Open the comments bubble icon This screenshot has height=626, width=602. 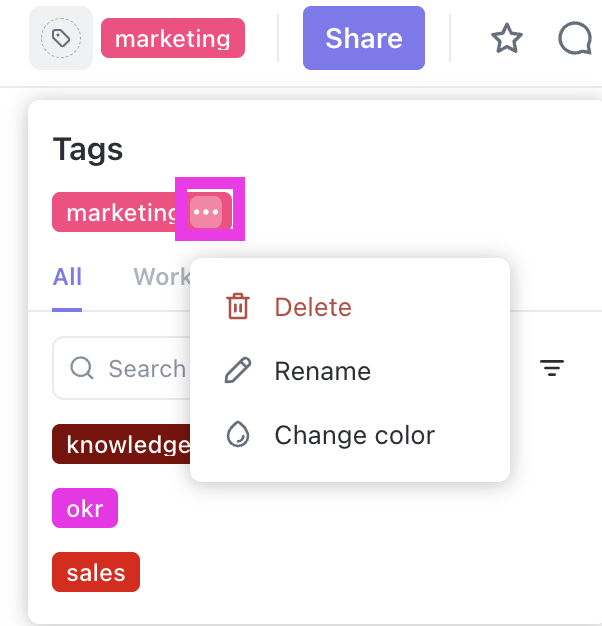tap(576, 39)
